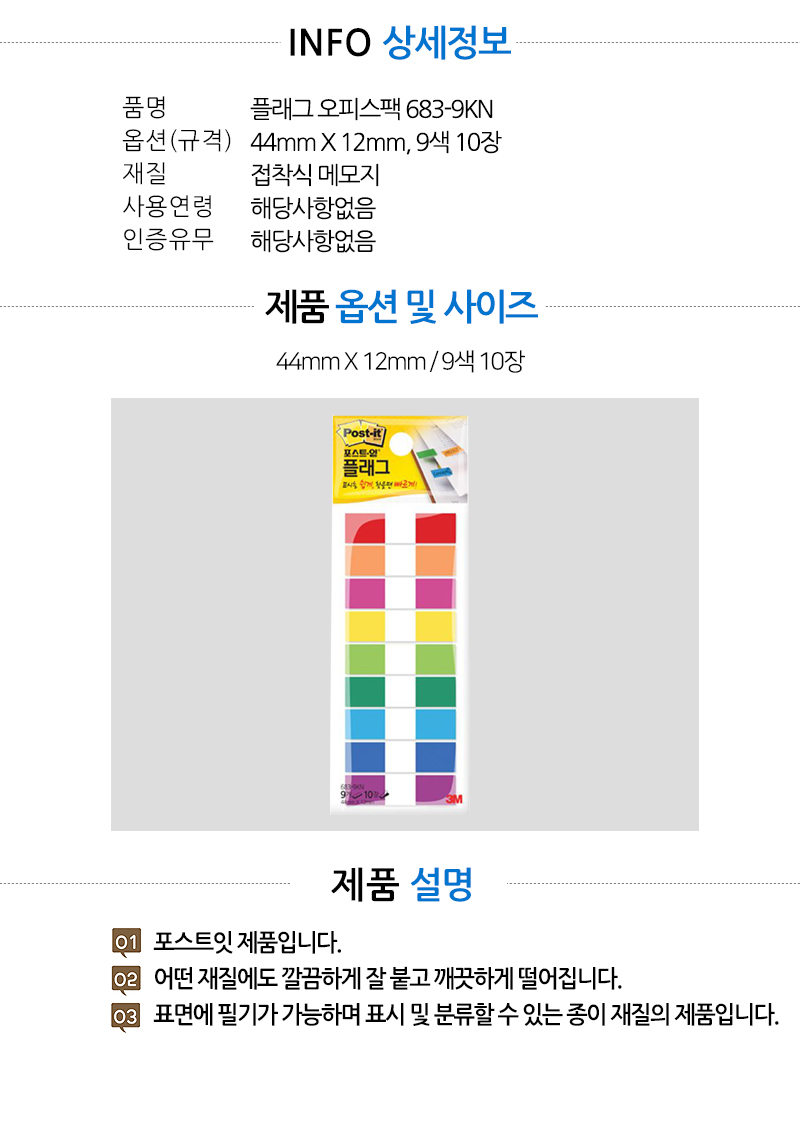Click the 제품 옵션 및 사이즈 heading
Screen dimensions: 800x1124
point(401,306)
